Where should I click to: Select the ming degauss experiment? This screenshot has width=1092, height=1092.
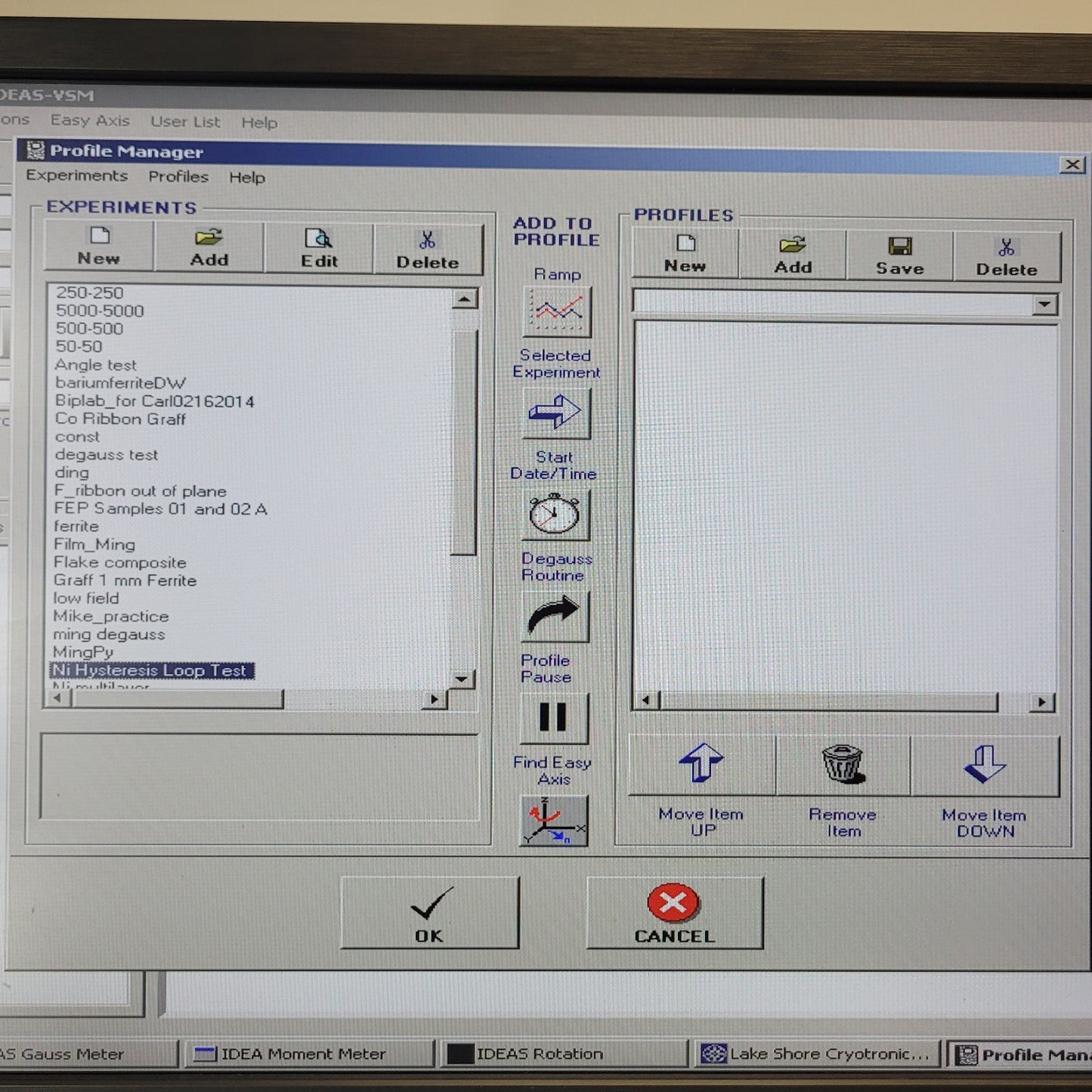point(109,635)
